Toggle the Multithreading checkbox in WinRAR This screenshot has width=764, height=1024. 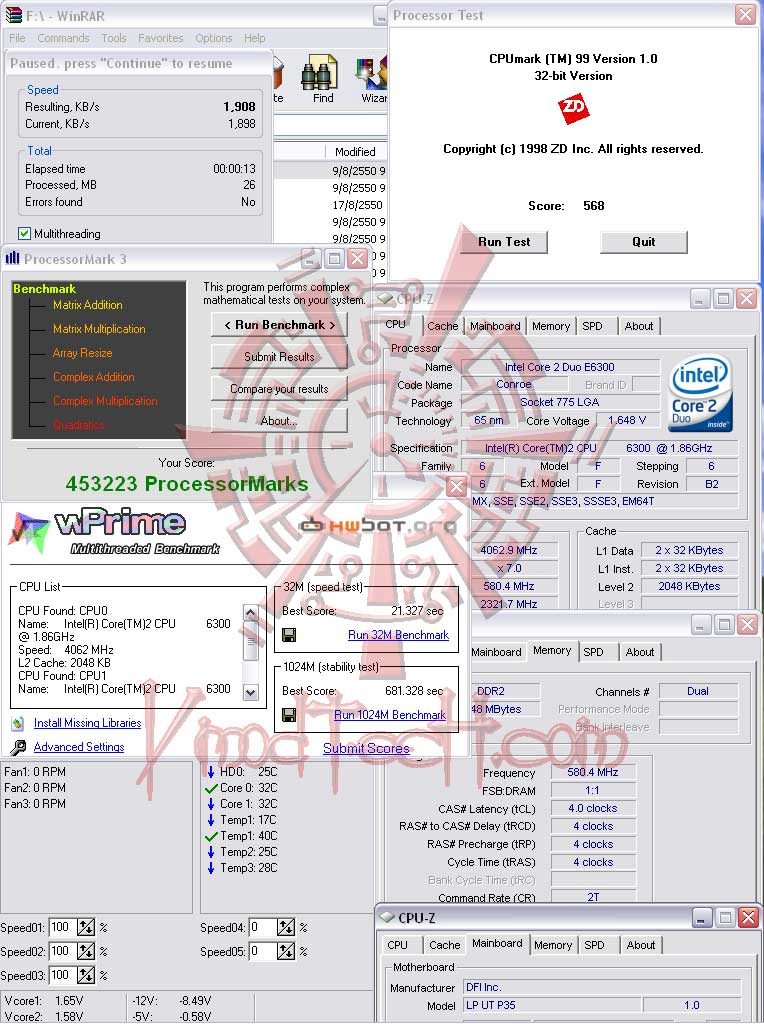pos(25,234)
